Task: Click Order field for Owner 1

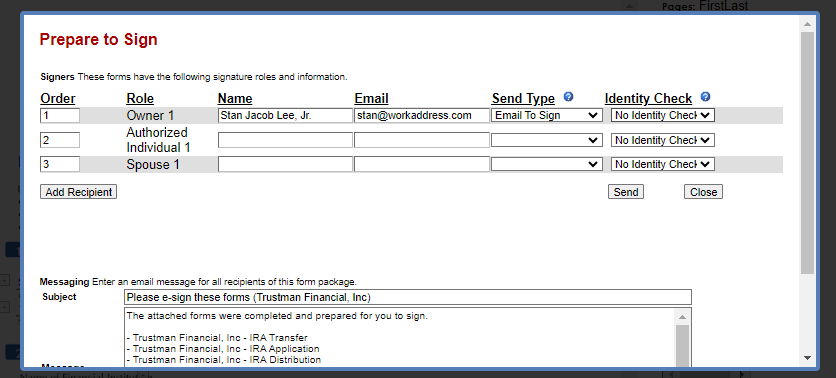Action: [60, 115]
